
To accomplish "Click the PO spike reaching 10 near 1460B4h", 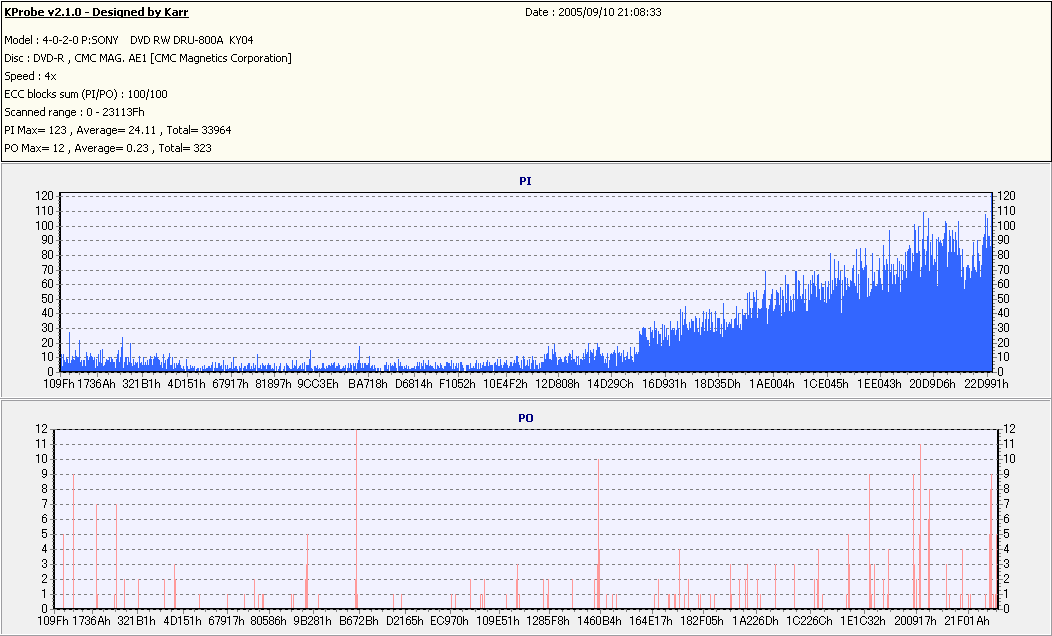I will (598, 534).
